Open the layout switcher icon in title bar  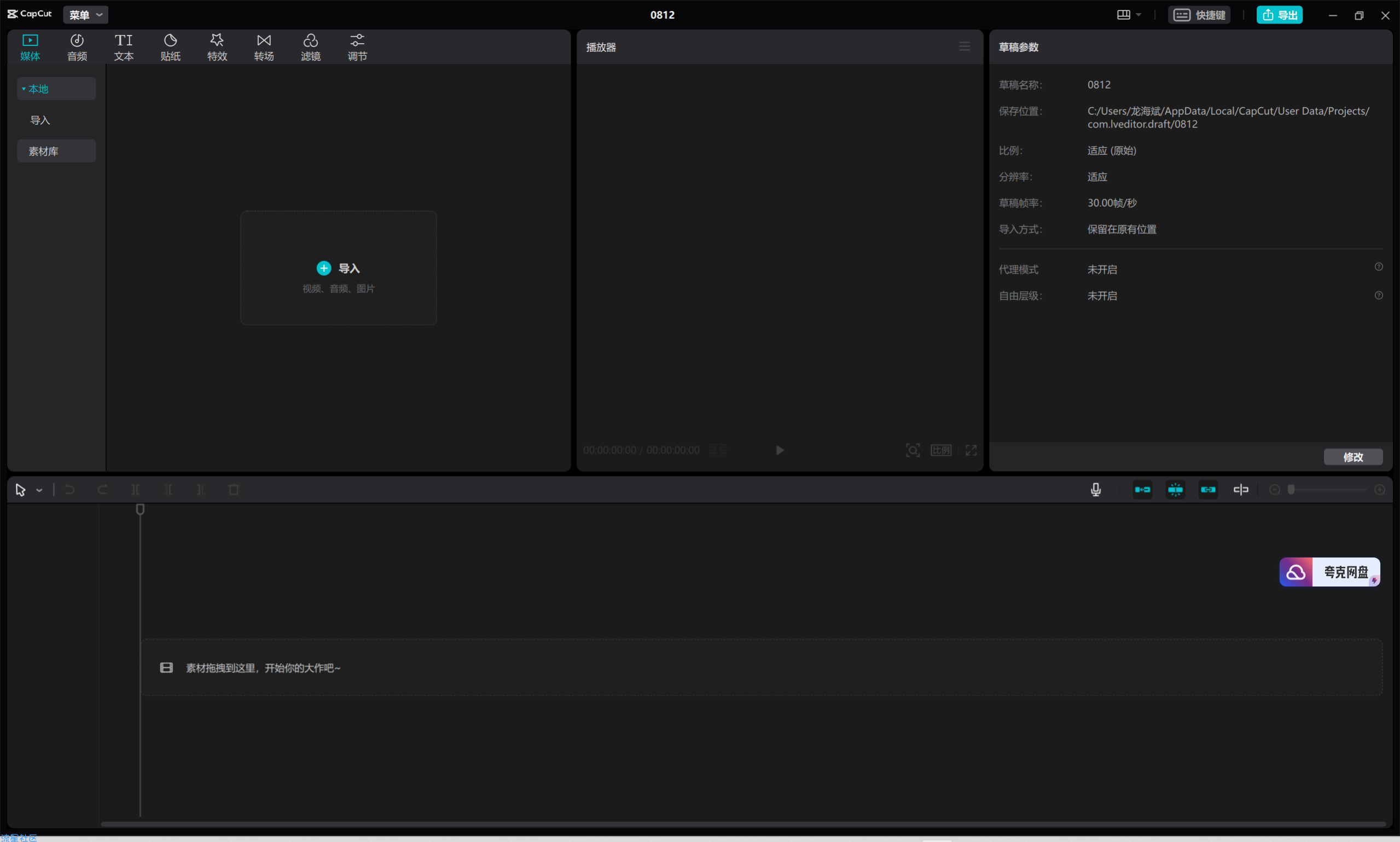tap(1124, 15)
